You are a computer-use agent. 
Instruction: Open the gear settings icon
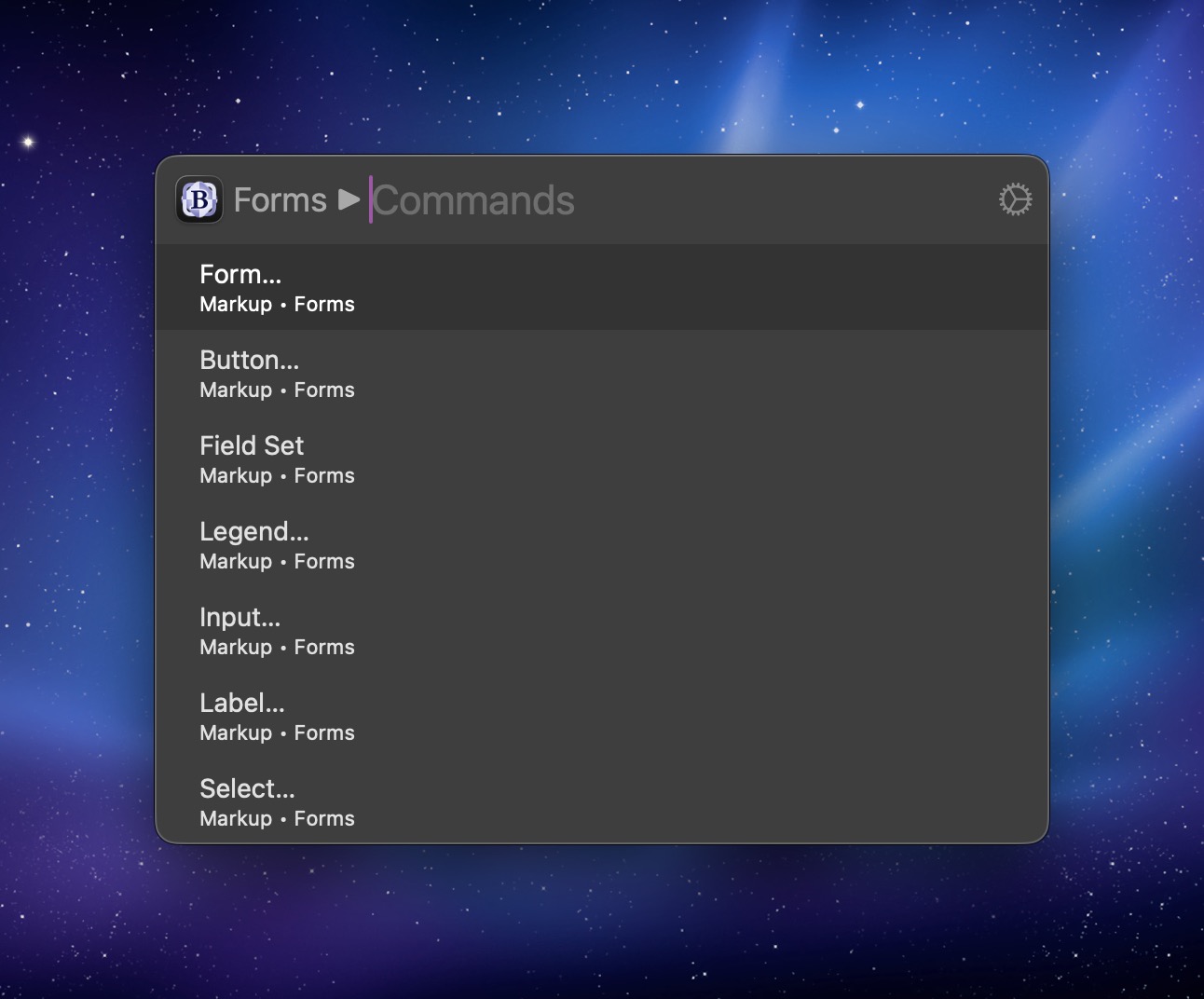click(x=1015, y=199)
